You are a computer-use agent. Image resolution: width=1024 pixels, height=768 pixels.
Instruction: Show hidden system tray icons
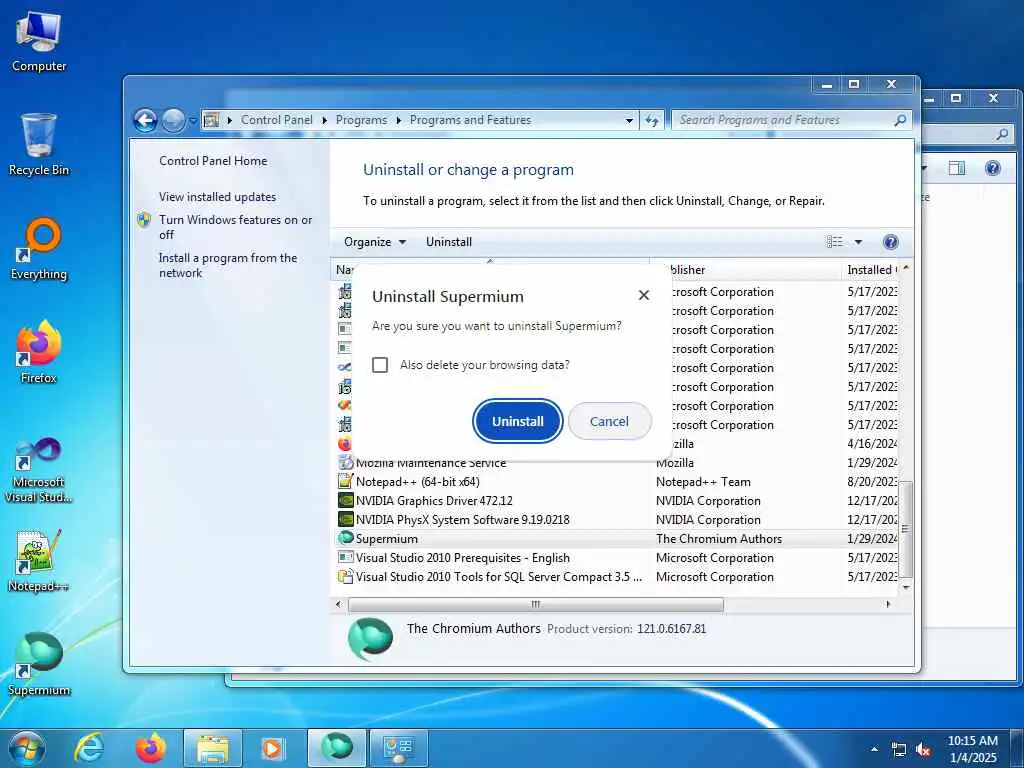(874, 749)
